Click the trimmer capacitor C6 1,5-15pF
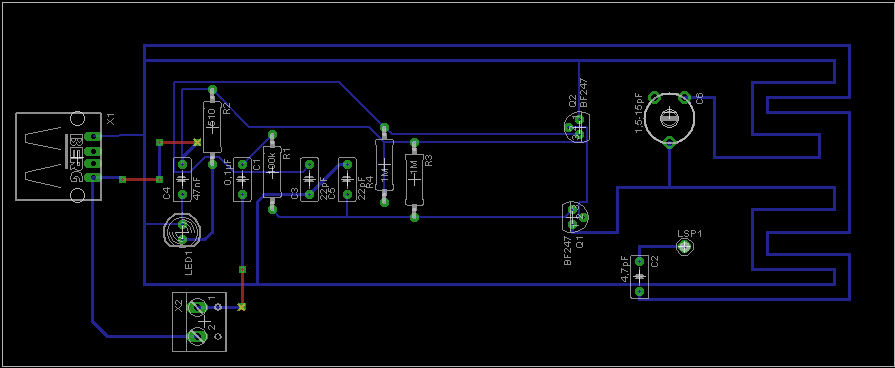 pyautogui.click(x=669, y=119)
